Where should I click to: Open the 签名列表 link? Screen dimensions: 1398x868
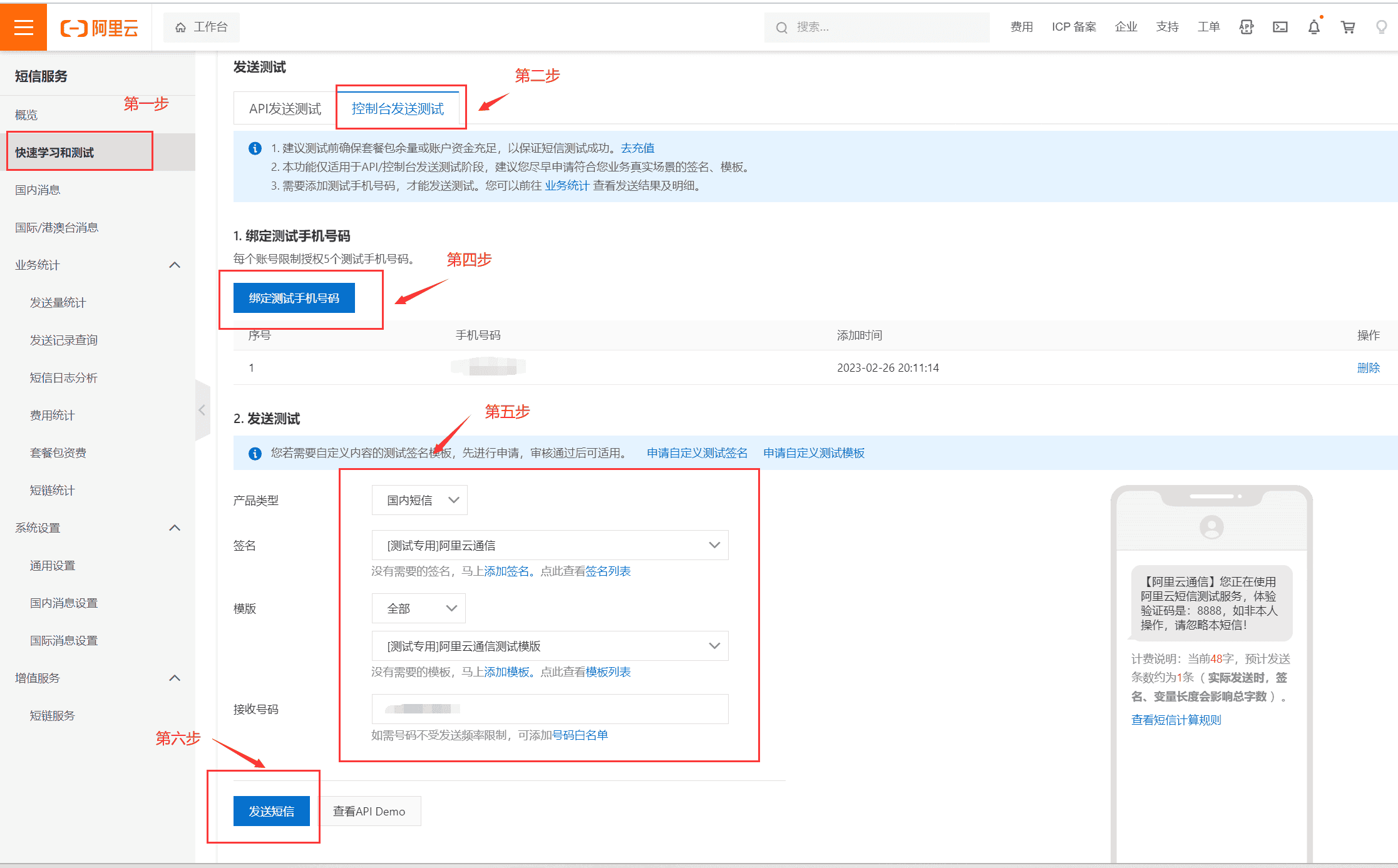click(608, 571)
